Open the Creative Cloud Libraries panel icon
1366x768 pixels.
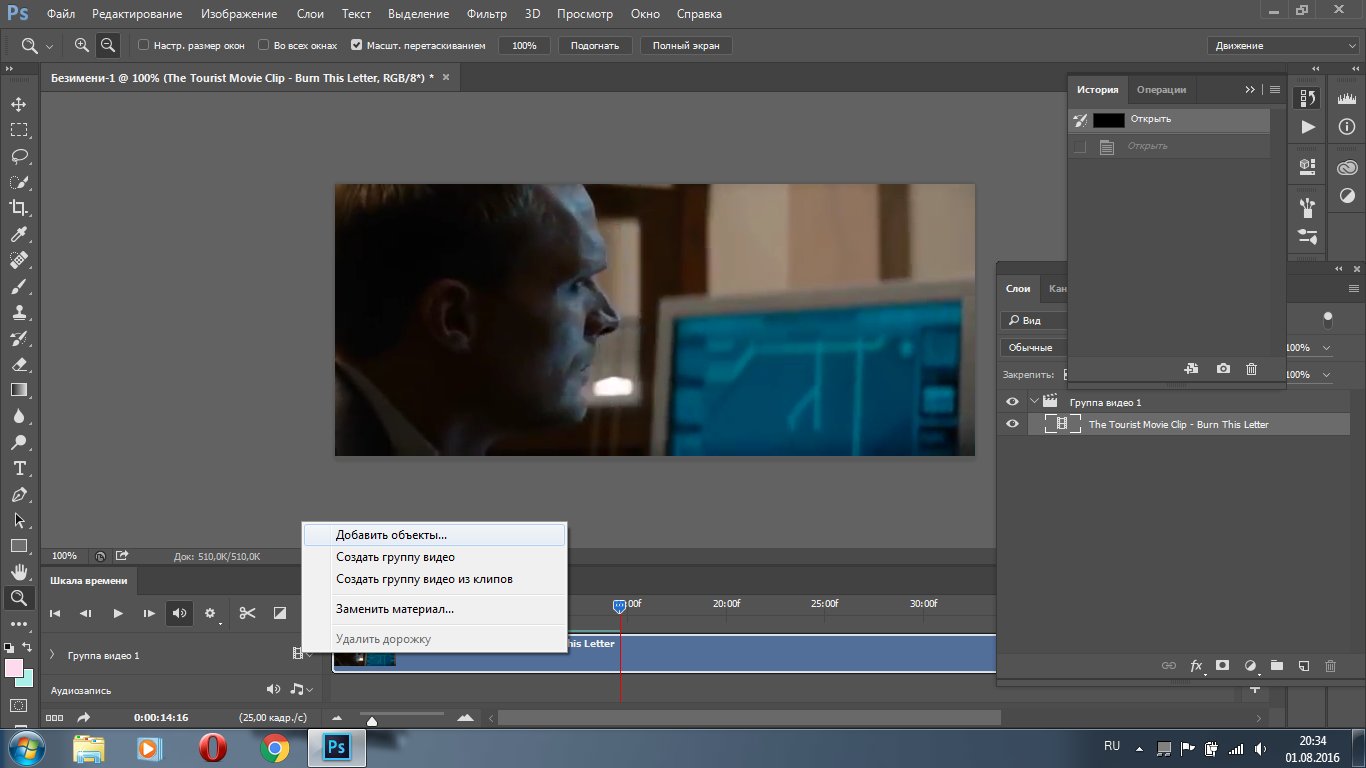(1347, 168)
